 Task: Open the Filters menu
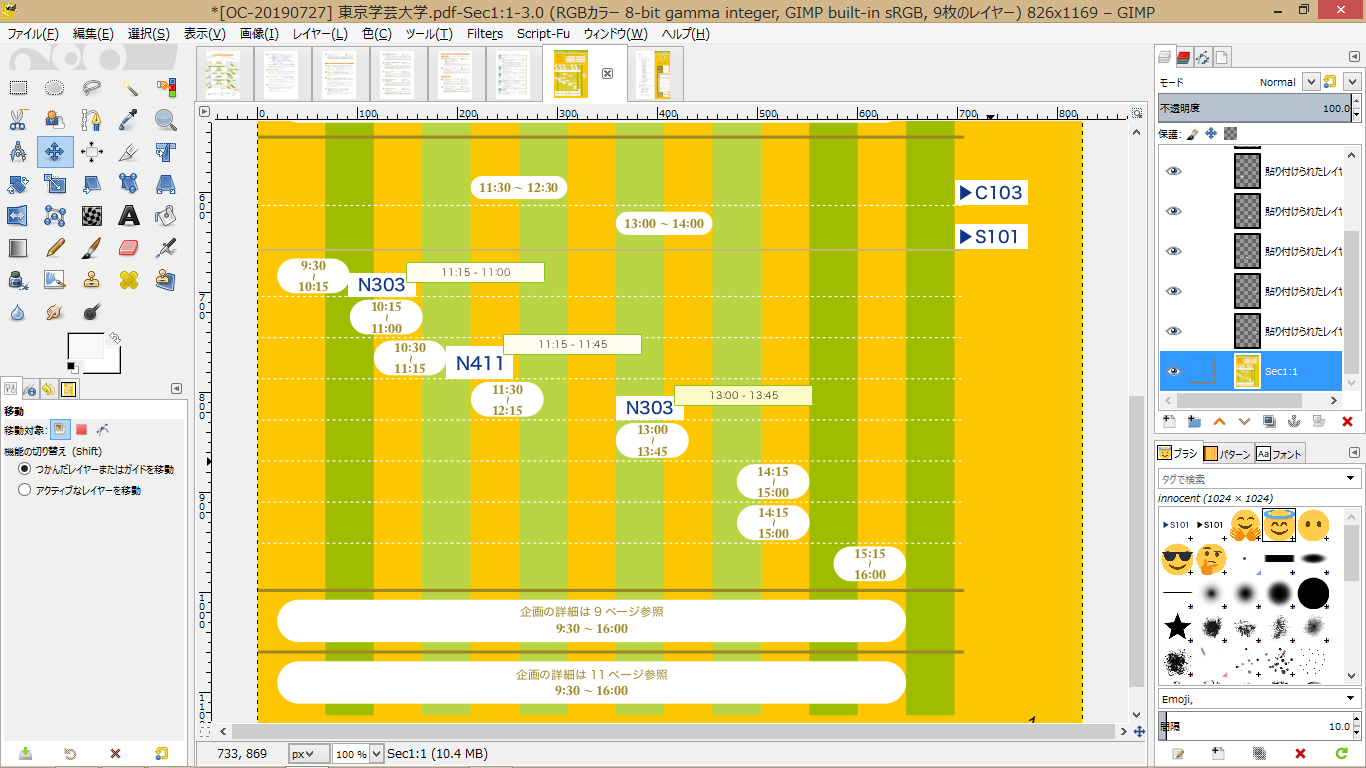pyautogui.click(x=485, y=34)
